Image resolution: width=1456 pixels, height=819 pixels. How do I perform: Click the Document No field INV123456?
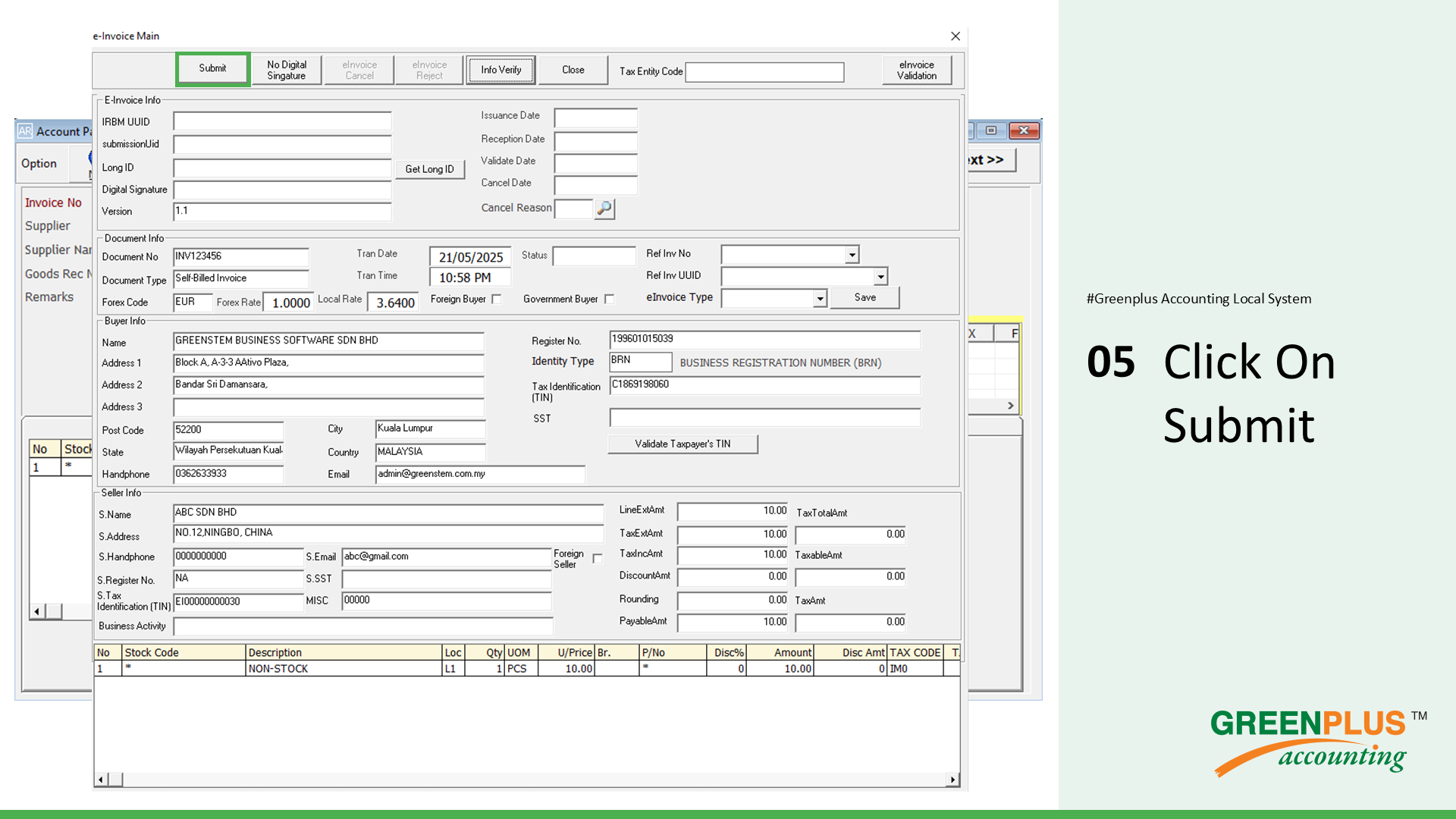click(240, 257)
